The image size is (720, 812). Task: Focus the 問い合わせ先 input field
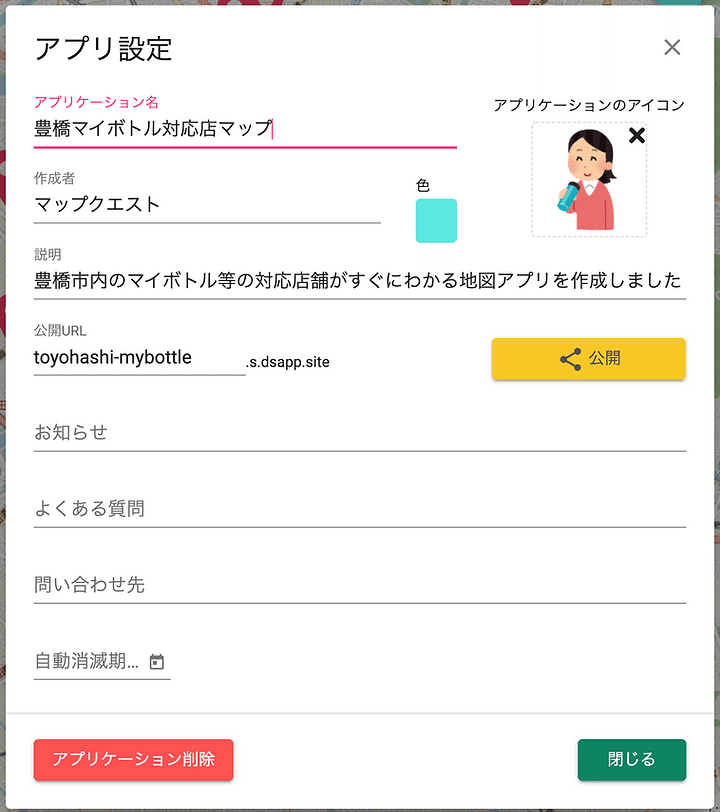pos(359,585)
